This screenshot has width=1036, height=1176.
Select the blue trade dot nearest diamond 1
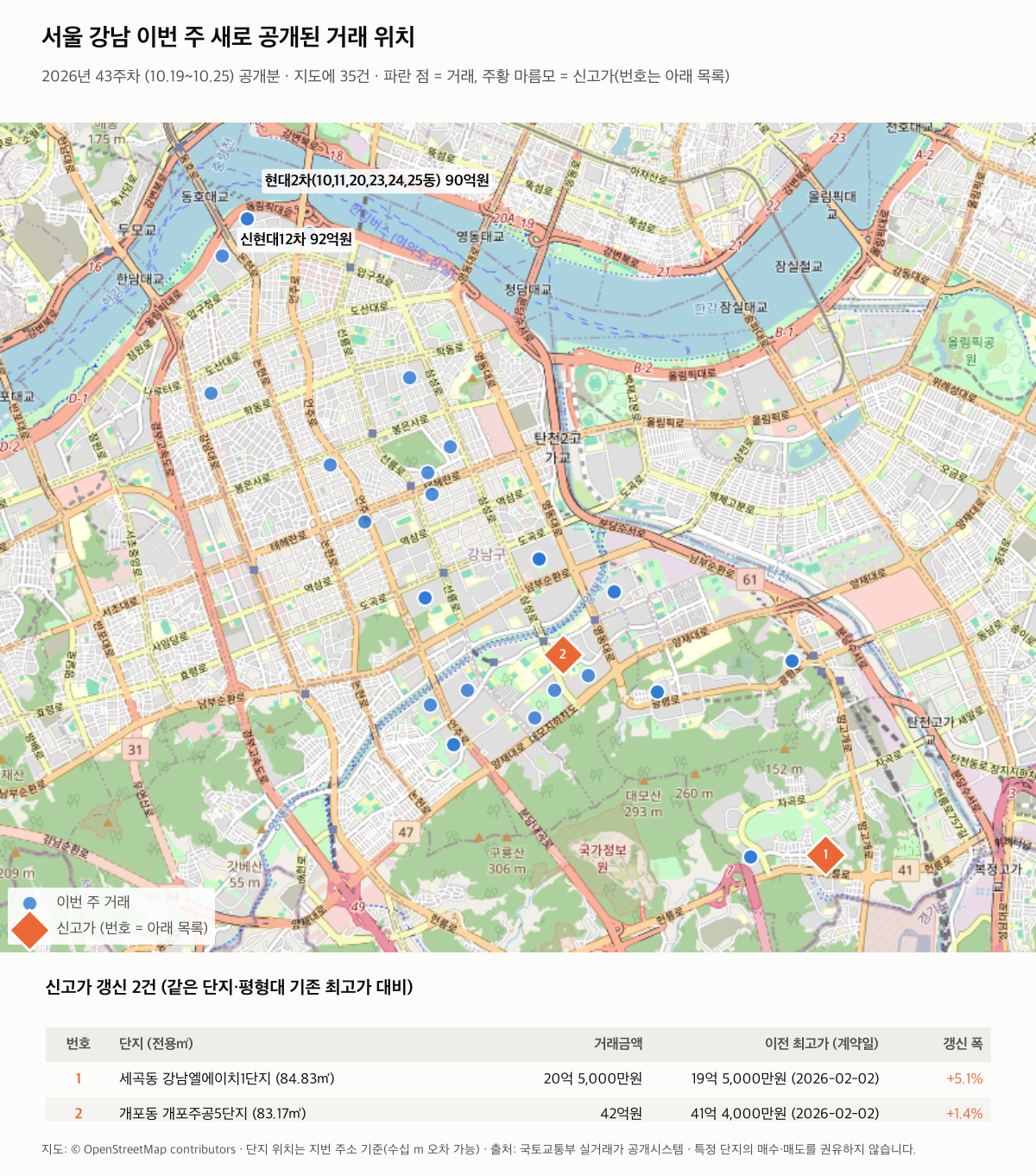751,857
